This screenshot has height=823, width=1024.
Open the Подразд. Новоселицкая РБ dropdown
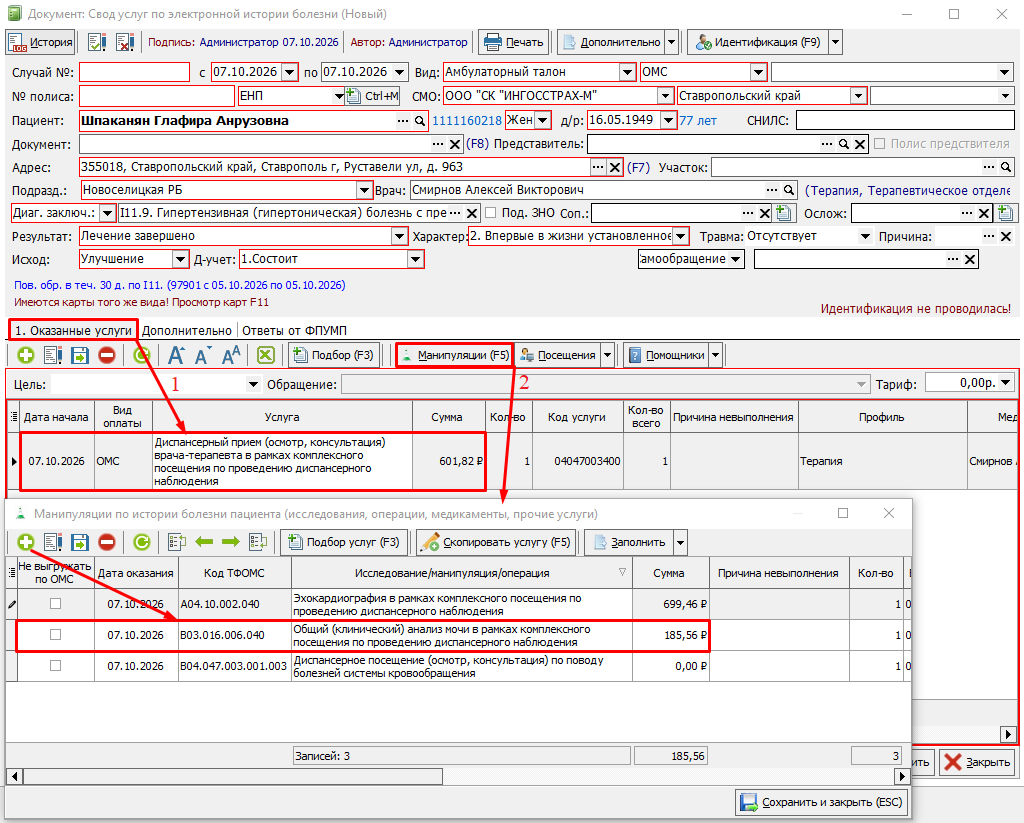tap(364, 190)
